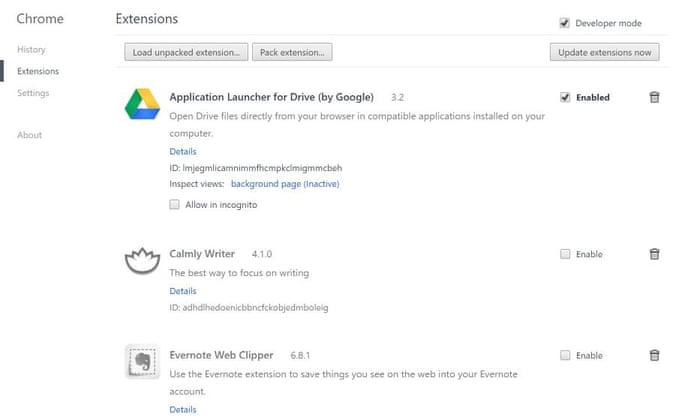This screenshot has width=700, height=420.
Task: Check Allow in incognito for Drive launcher
Action: (175, 204)
